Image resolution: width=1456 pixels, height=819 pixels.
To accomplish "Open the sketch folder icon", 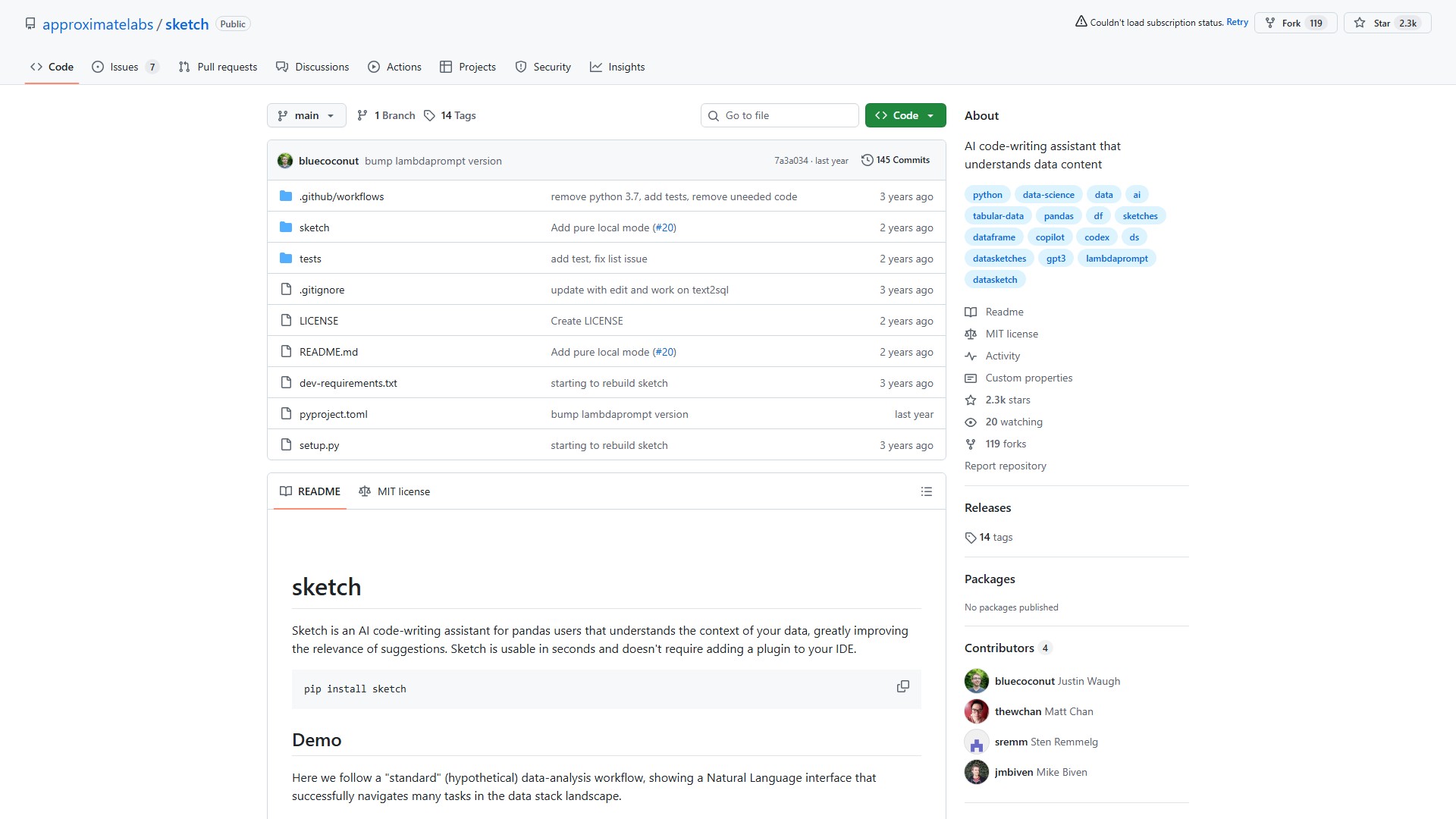I will point(286,227).
